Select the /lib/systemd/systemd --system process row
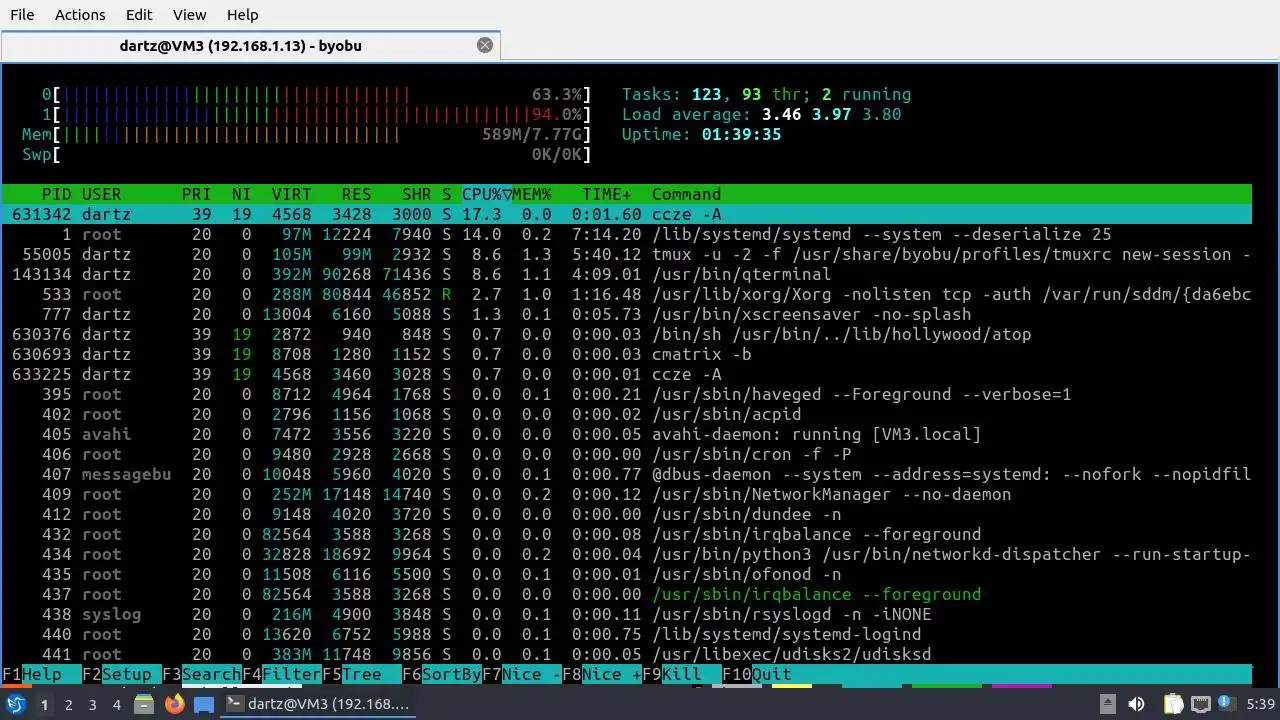Screen dimensions: 1280x720 pyautogui.click(x=627, y=234)
